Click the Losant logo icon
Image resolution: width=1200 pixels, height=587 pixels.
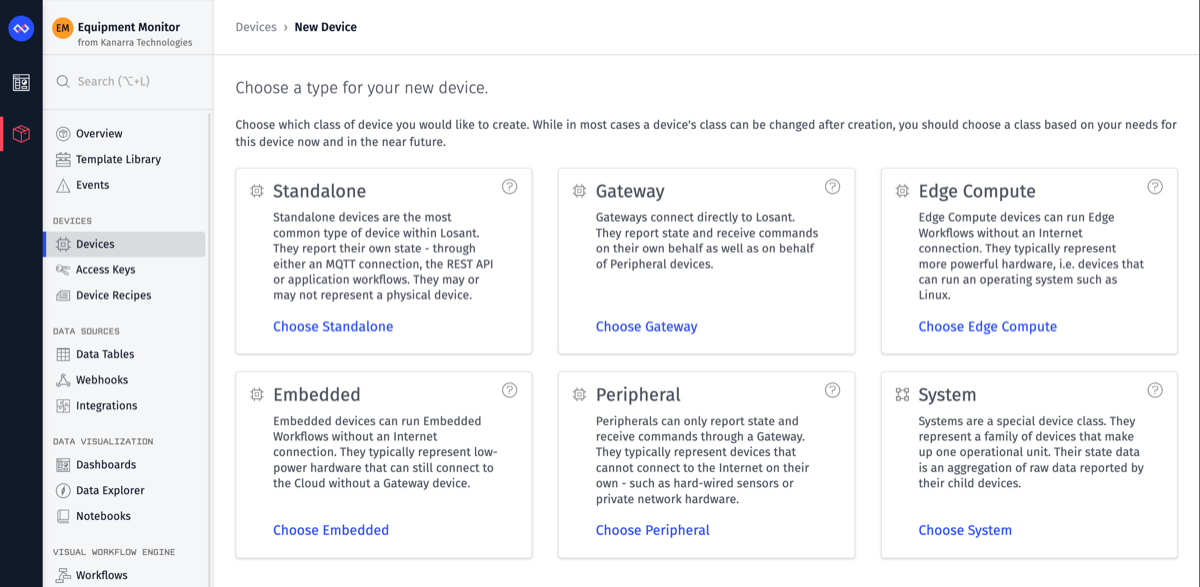21,29
